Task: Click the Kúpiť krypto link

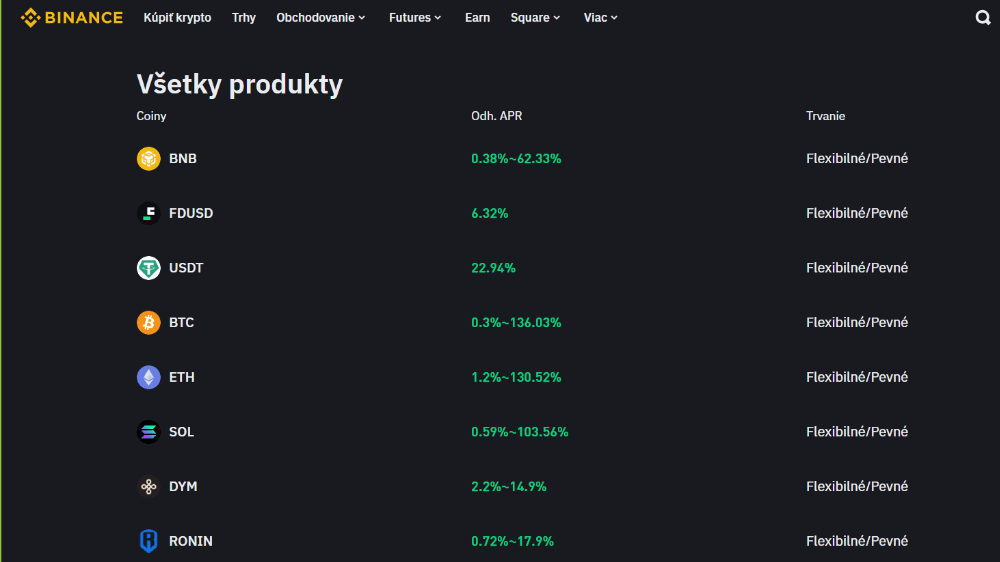Action: (x=177, y=18)
